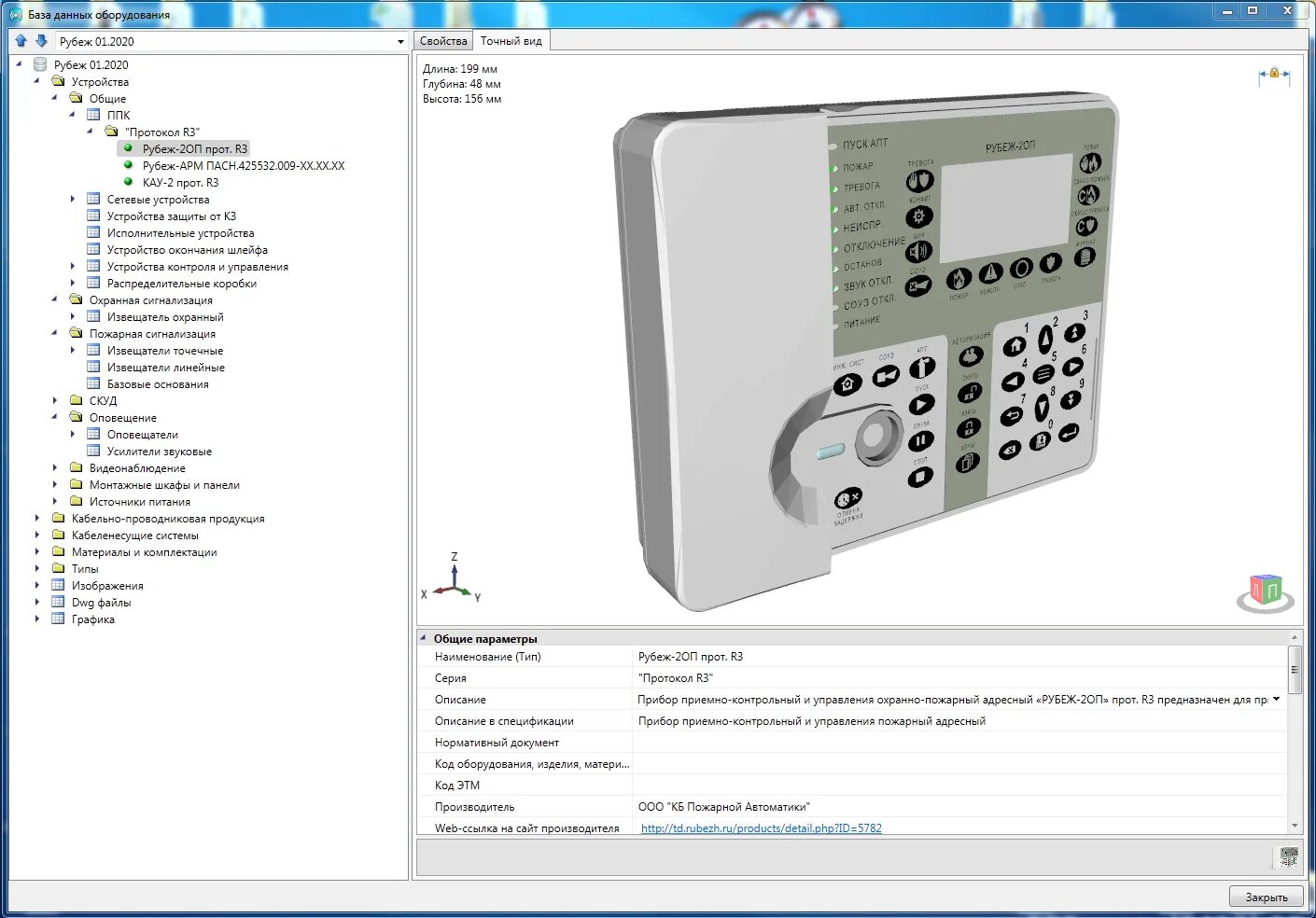Collapse the Оповещение folder node
The width and height of the screenshot is (1316, 918).
(55, 417)
